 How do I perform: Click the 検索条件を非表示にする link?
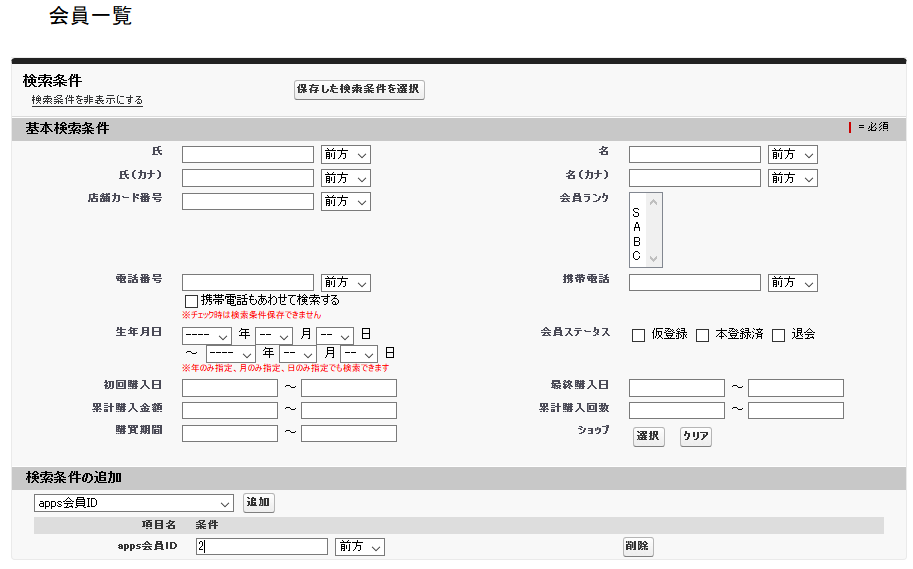click(x=87, y=100)
